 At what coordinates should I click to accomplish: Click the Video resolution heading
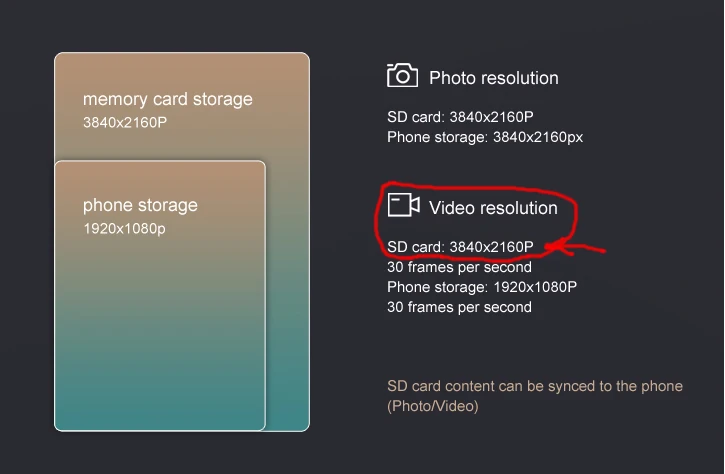click(493, 208)
